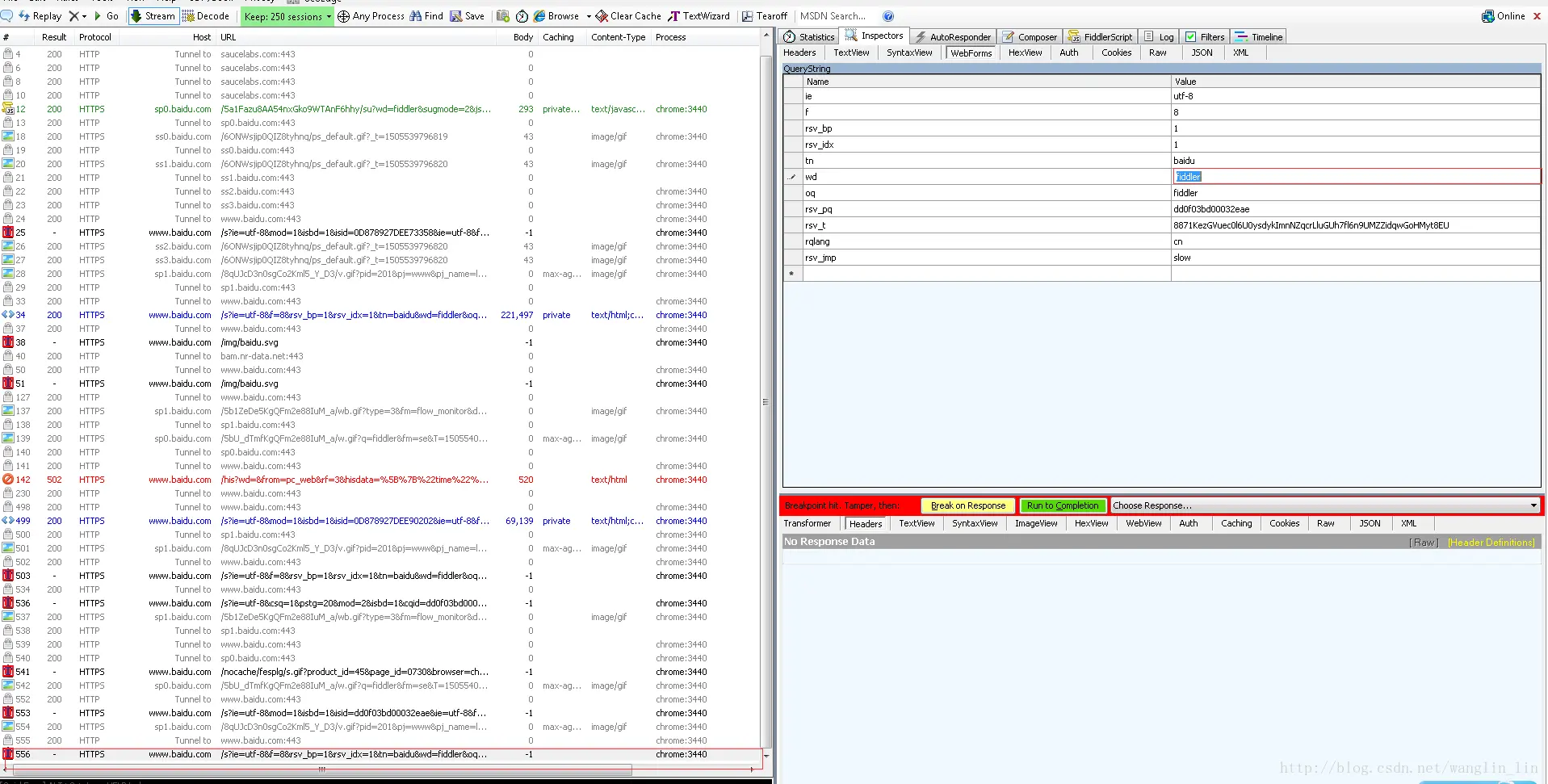Click the Tearoff toolbar button
Screen dimensions: 1548x784
point(765,15)
